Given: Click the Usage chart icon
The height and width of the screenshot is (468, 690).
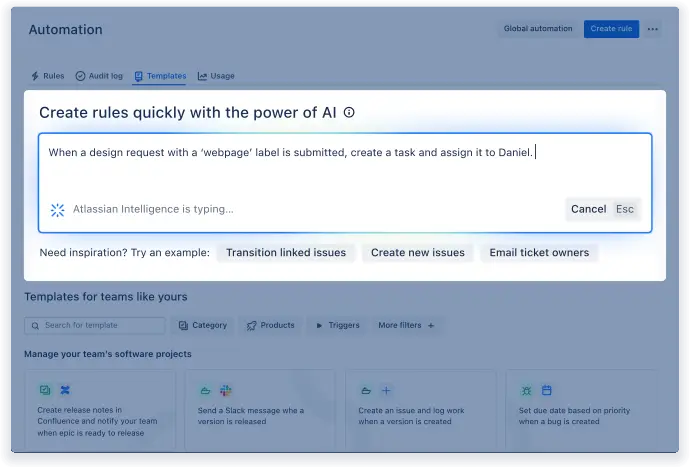Looking at the screenshot, I should 202,76.
